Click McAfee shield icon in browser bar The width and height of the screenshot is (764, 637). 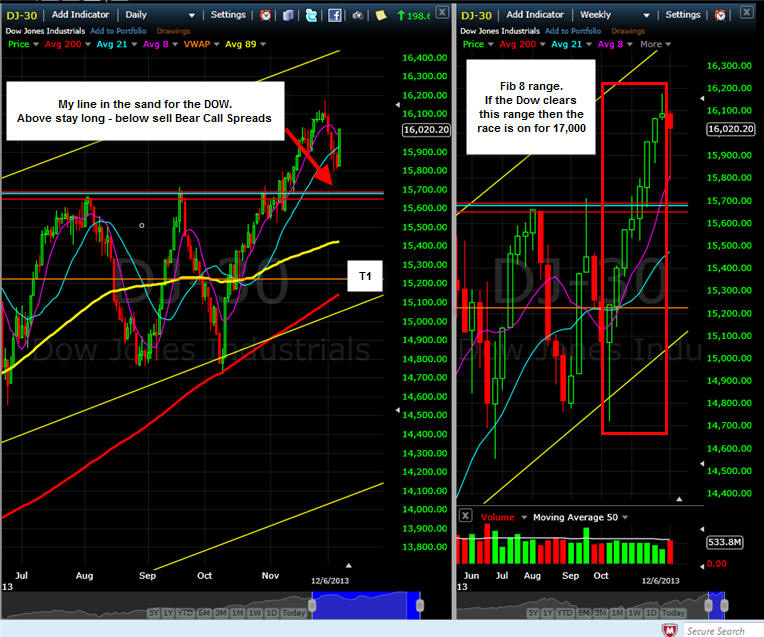(x=670, y=630)
